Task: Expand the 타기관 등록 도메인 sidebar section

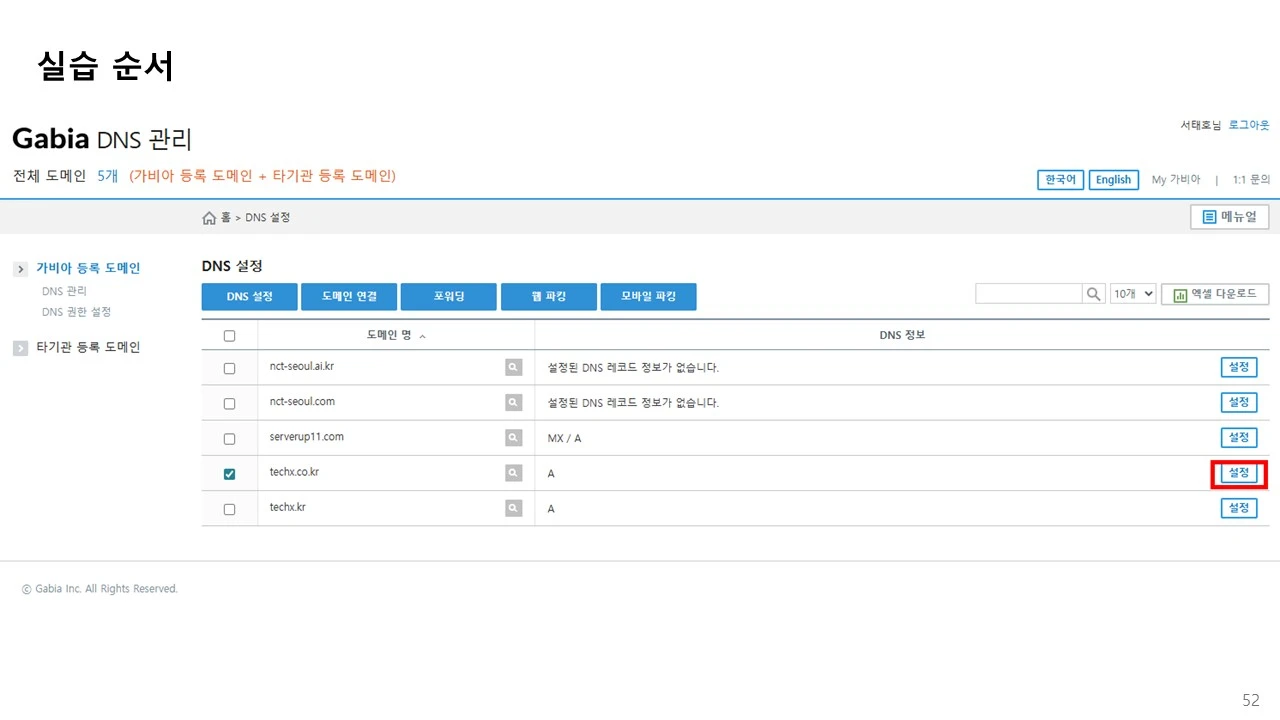Action: (x=21, y=348)
